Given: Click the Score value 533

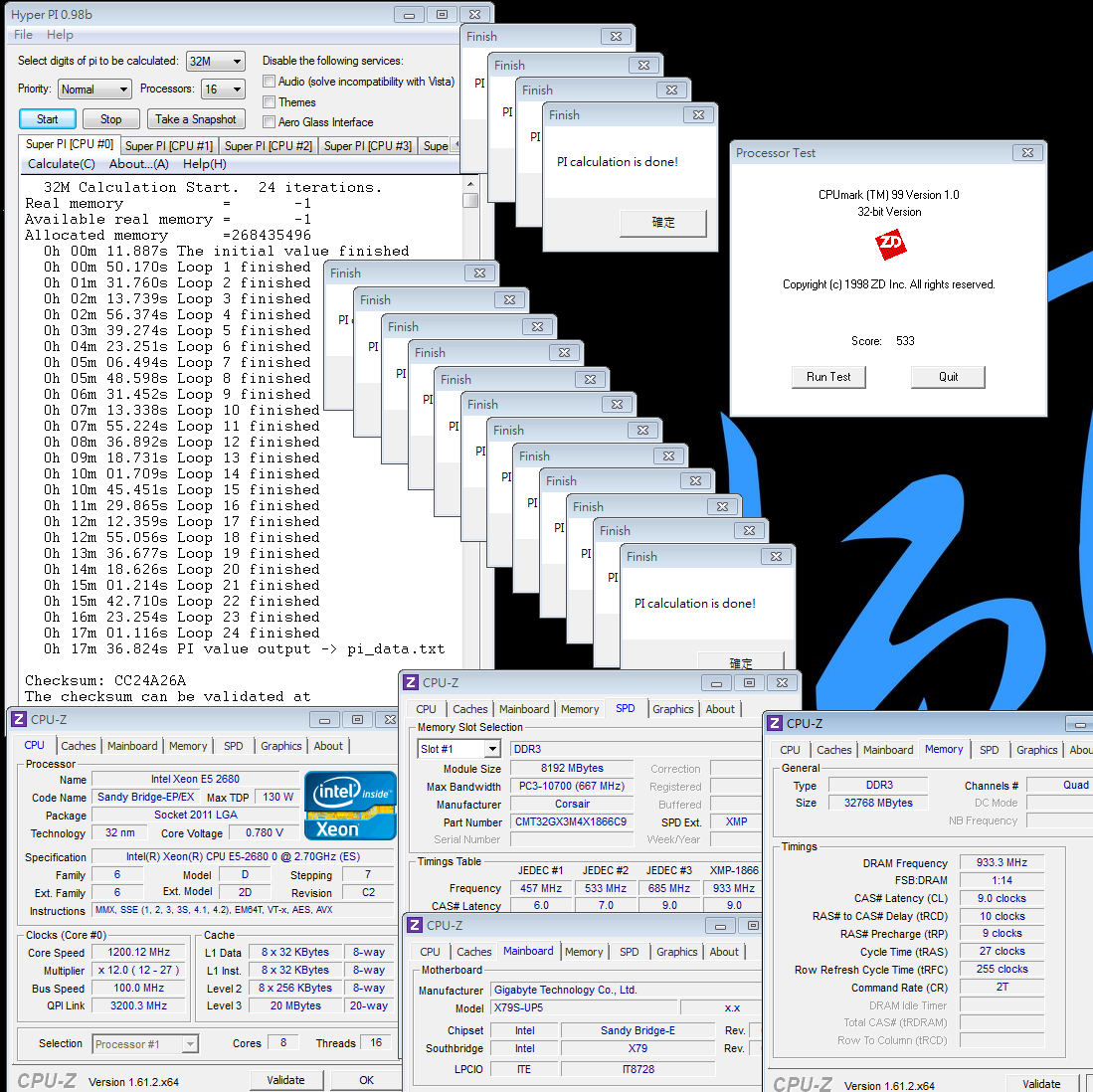Looking at the screenshot, I should (x=905, y=341).
